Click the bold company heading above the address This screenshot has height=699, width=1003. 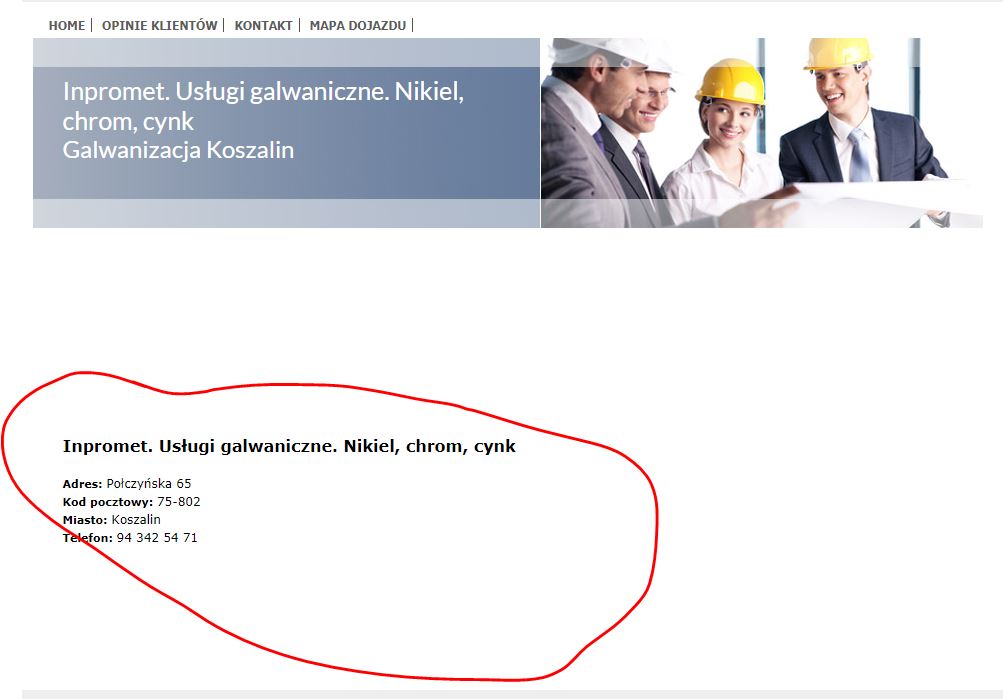[x=289, y=446]
